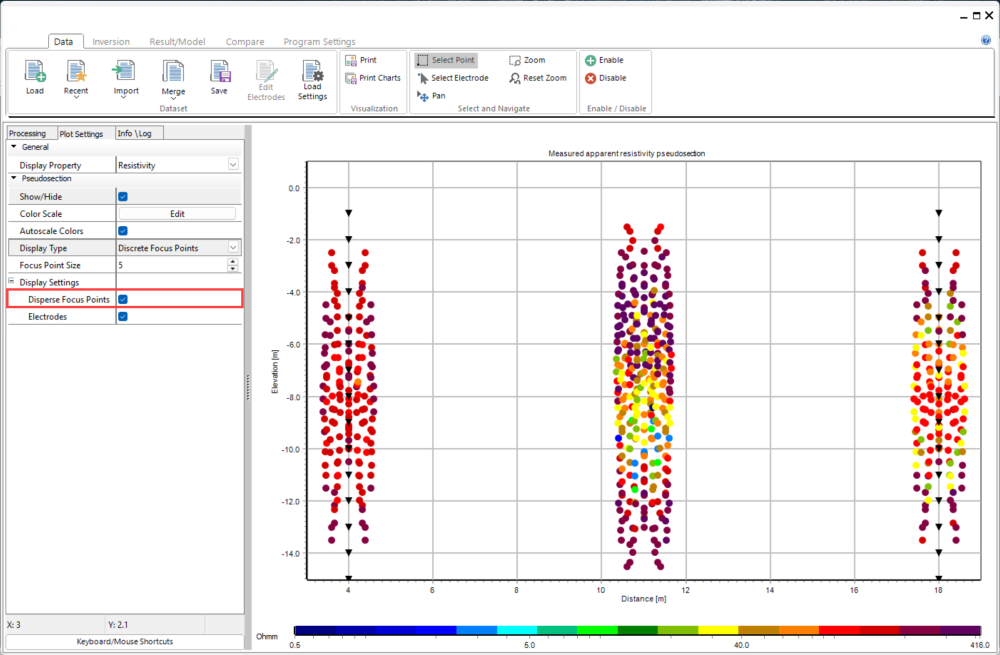This screenshot has height=655, width=1000.
Task: Click the red Disable button
Action: click(x=606, y=78)
